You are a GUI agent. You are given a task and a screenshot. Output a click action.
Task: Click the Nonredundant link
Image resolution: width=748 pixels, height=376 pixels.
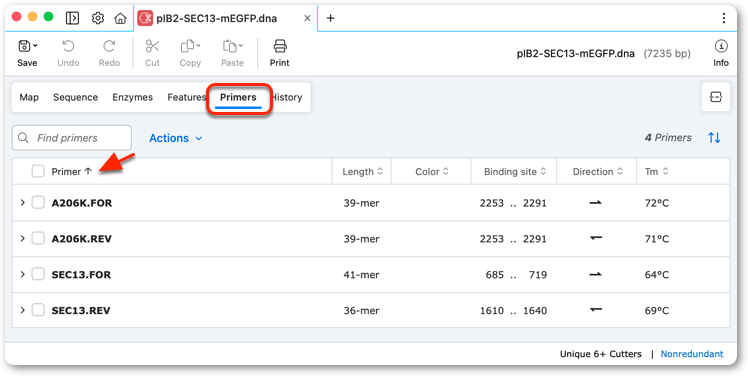(692, 354)
